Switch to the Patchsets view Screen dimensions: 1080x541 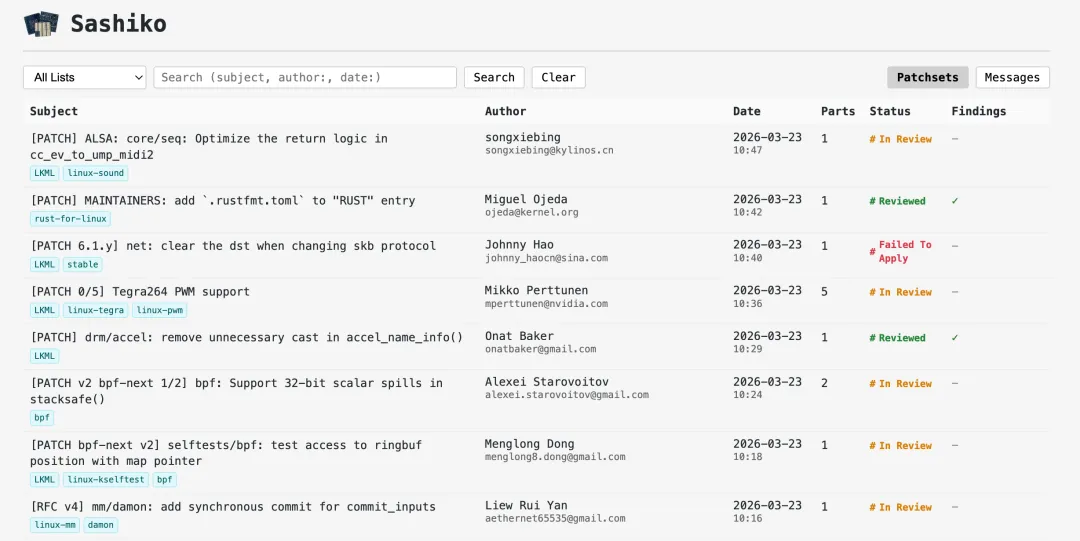click(x=927, y=77)
